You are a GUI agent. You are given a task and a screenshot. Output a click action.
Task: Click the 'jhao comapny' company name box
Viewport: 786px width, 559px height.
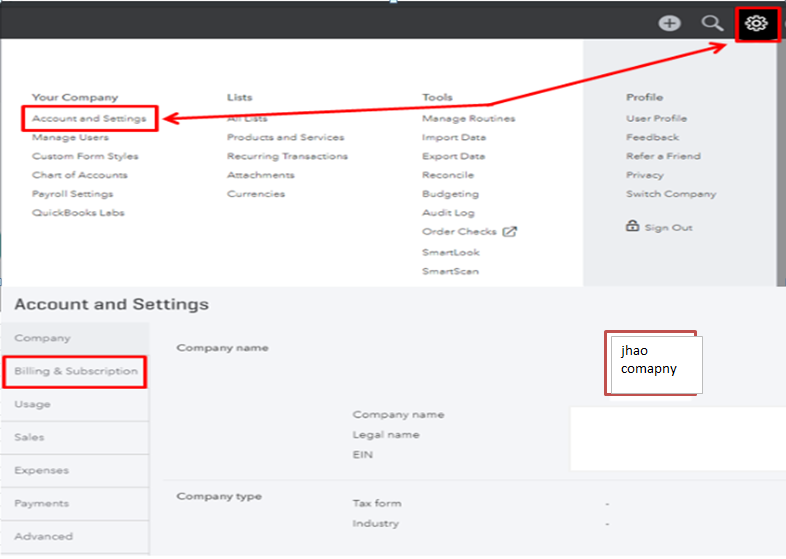coord(656,364)
